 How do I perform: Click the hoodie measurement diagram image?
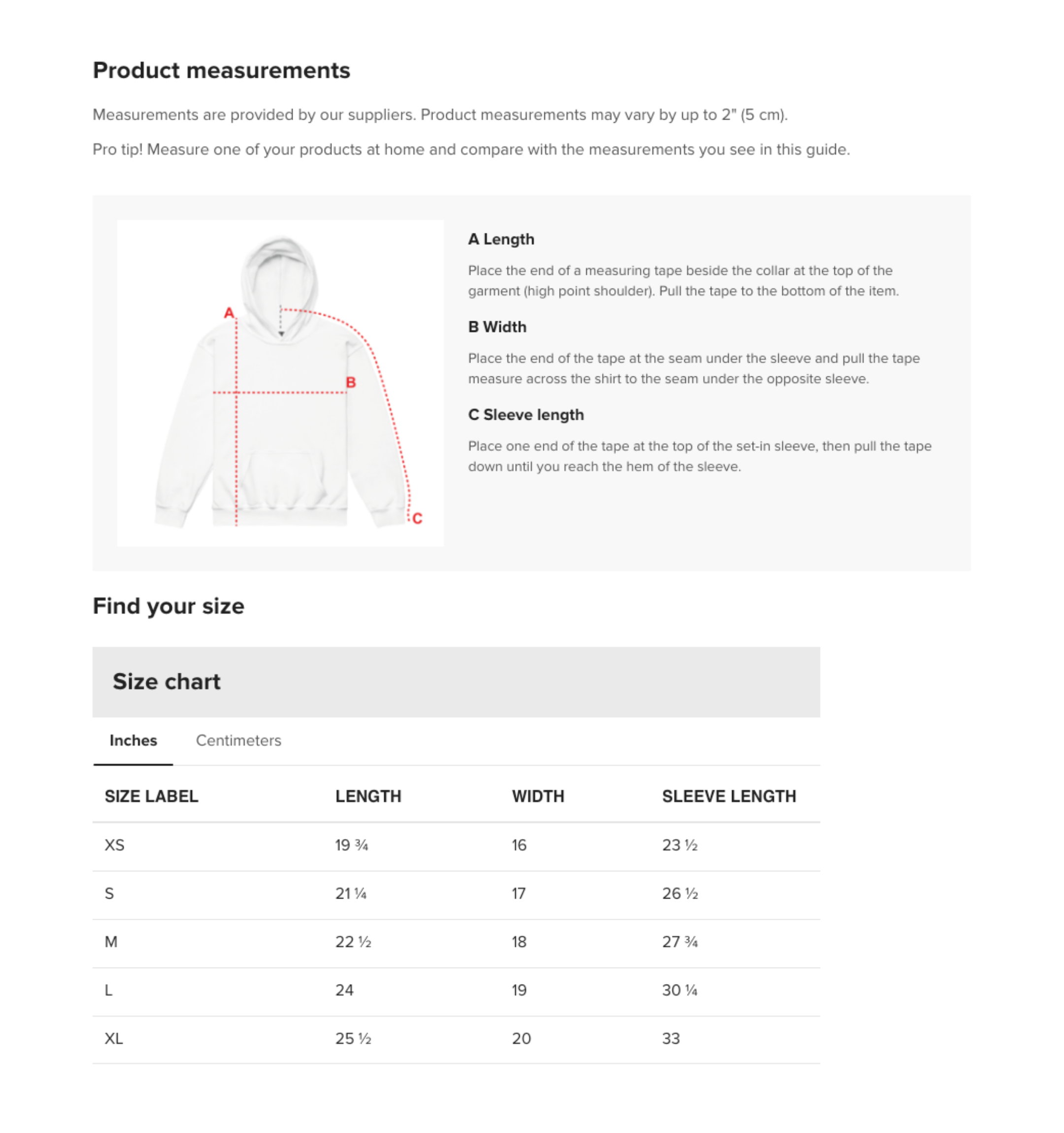pos(280,383)
